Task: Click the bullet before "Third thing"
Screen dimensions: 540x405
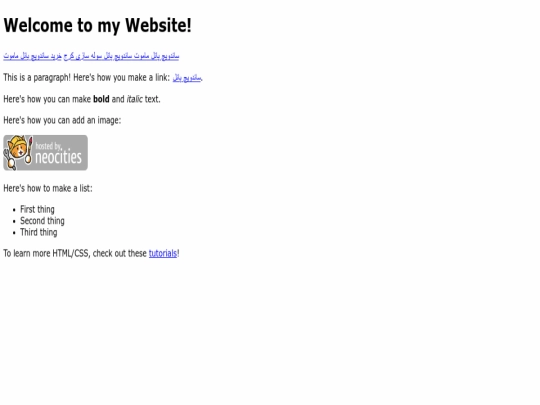Action: (x=14, y=233)
